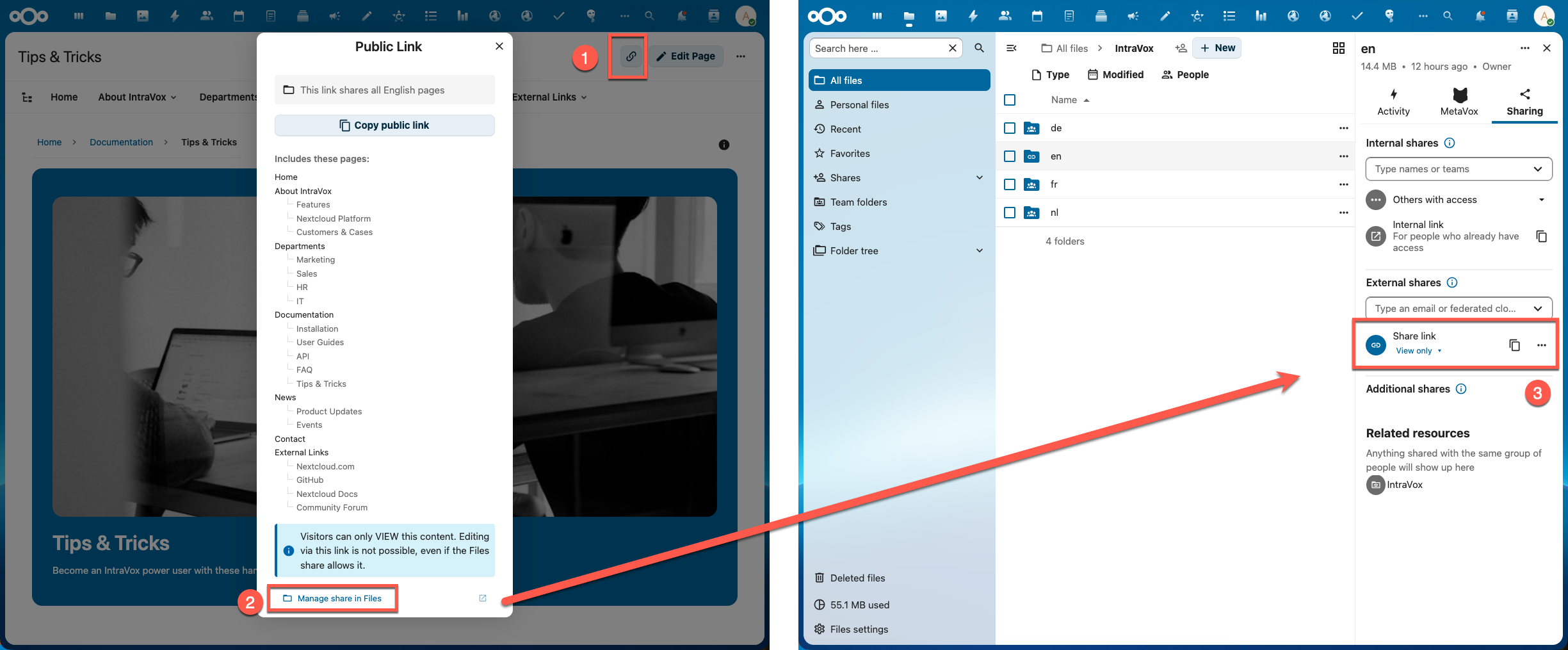Copy the Share link with its clipboard icon

(x=1515, y=345)
